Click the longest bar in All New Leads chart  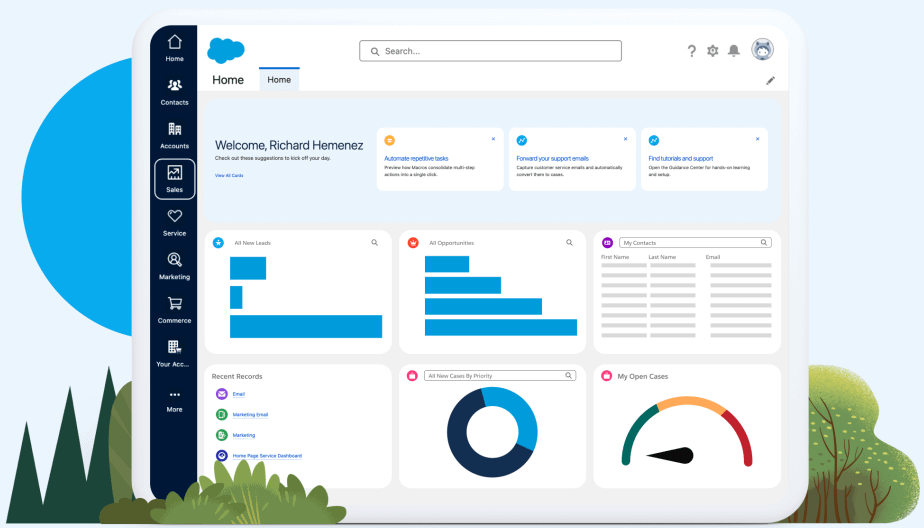[306, 326]
